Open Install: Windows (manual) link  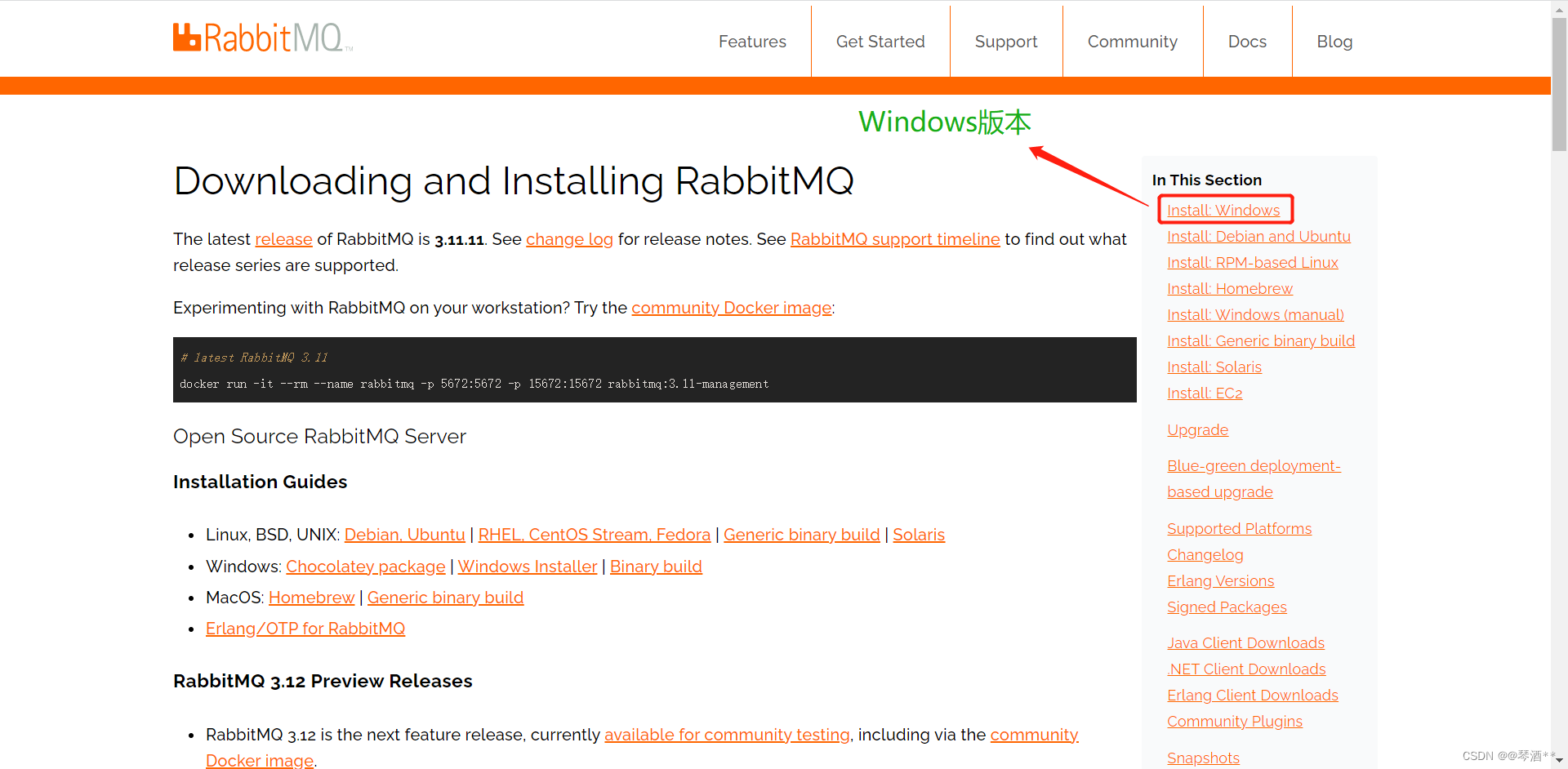(x=1255, y=315)
